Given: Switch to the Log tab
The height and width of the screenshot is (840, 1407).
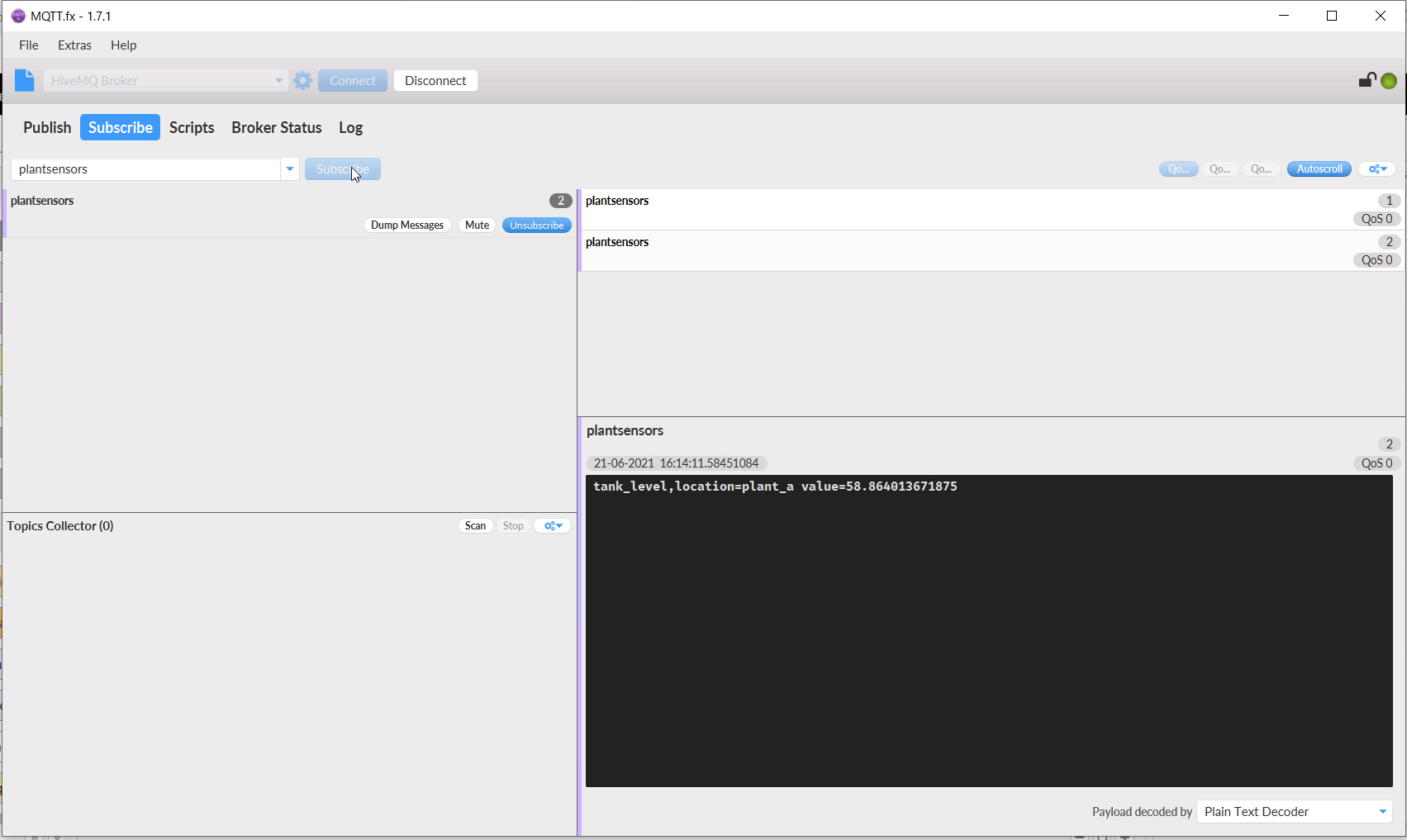Looking at the screenshot, I should click(x=350, y=127).
